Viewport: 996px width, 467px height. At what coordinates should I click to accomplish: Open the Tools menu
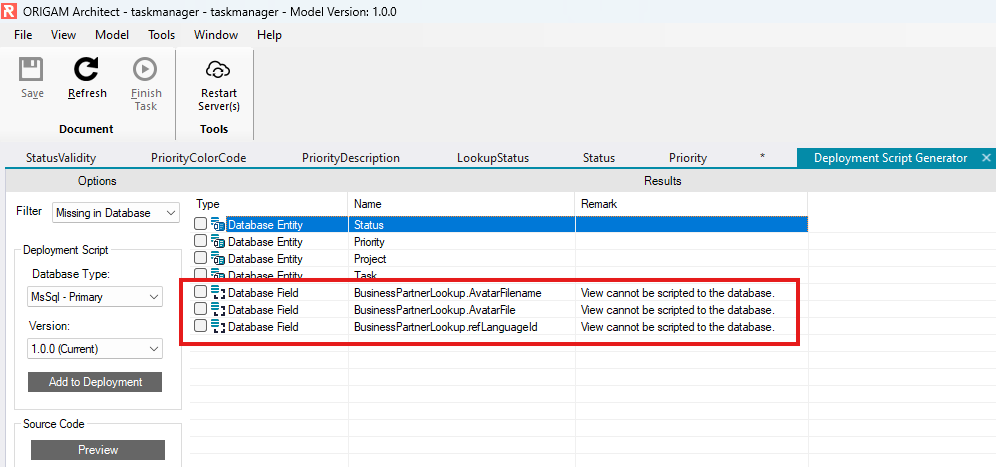pos(161,35)
